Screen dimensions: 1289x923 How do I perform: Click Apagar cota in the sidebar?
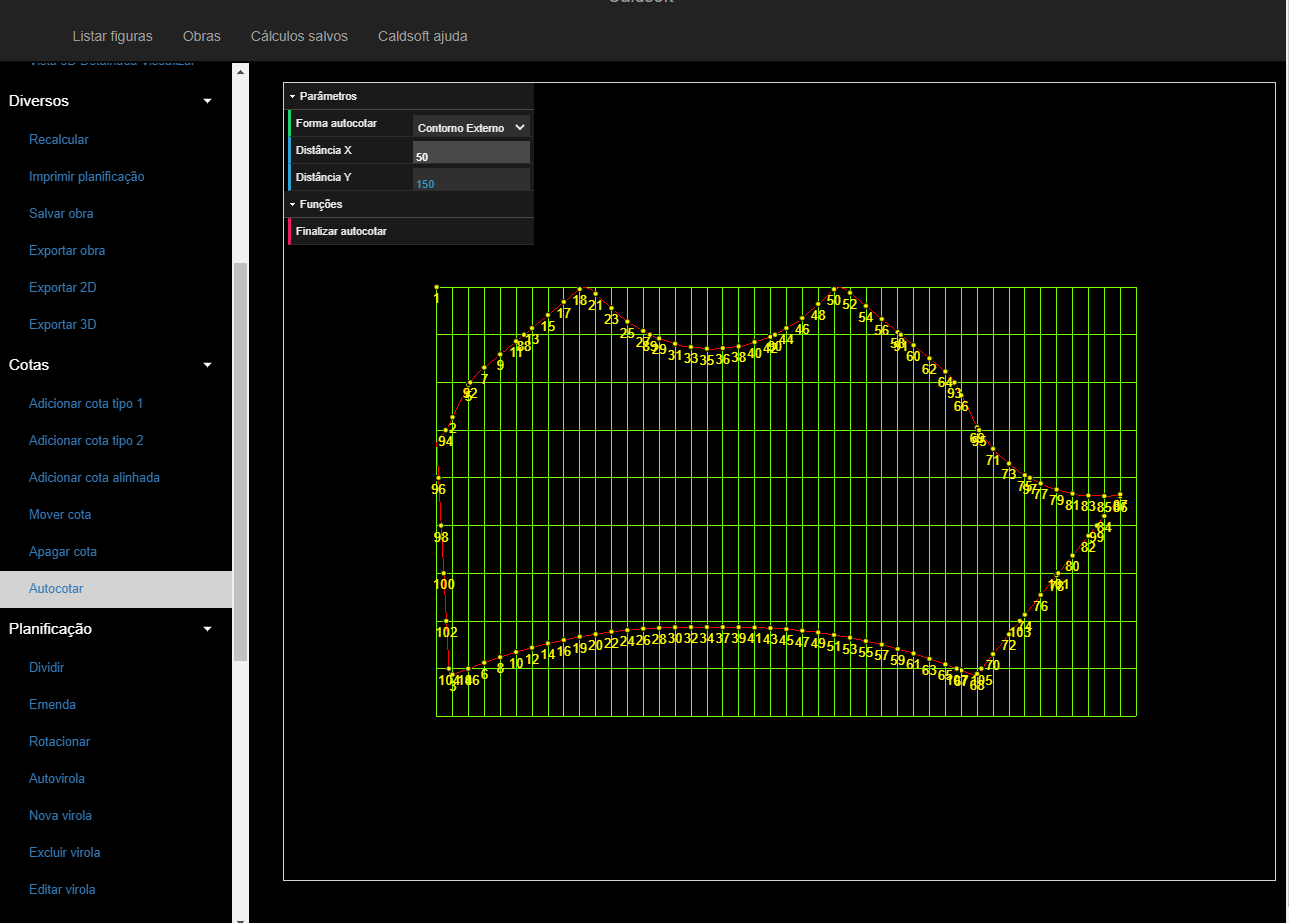[63, 552]
